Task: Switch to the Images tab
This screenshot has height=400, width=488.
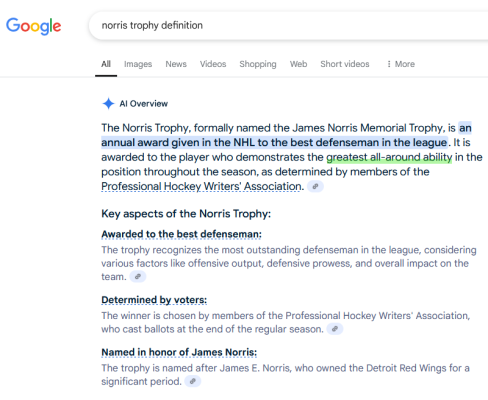Action: click(x=138, y=64)
